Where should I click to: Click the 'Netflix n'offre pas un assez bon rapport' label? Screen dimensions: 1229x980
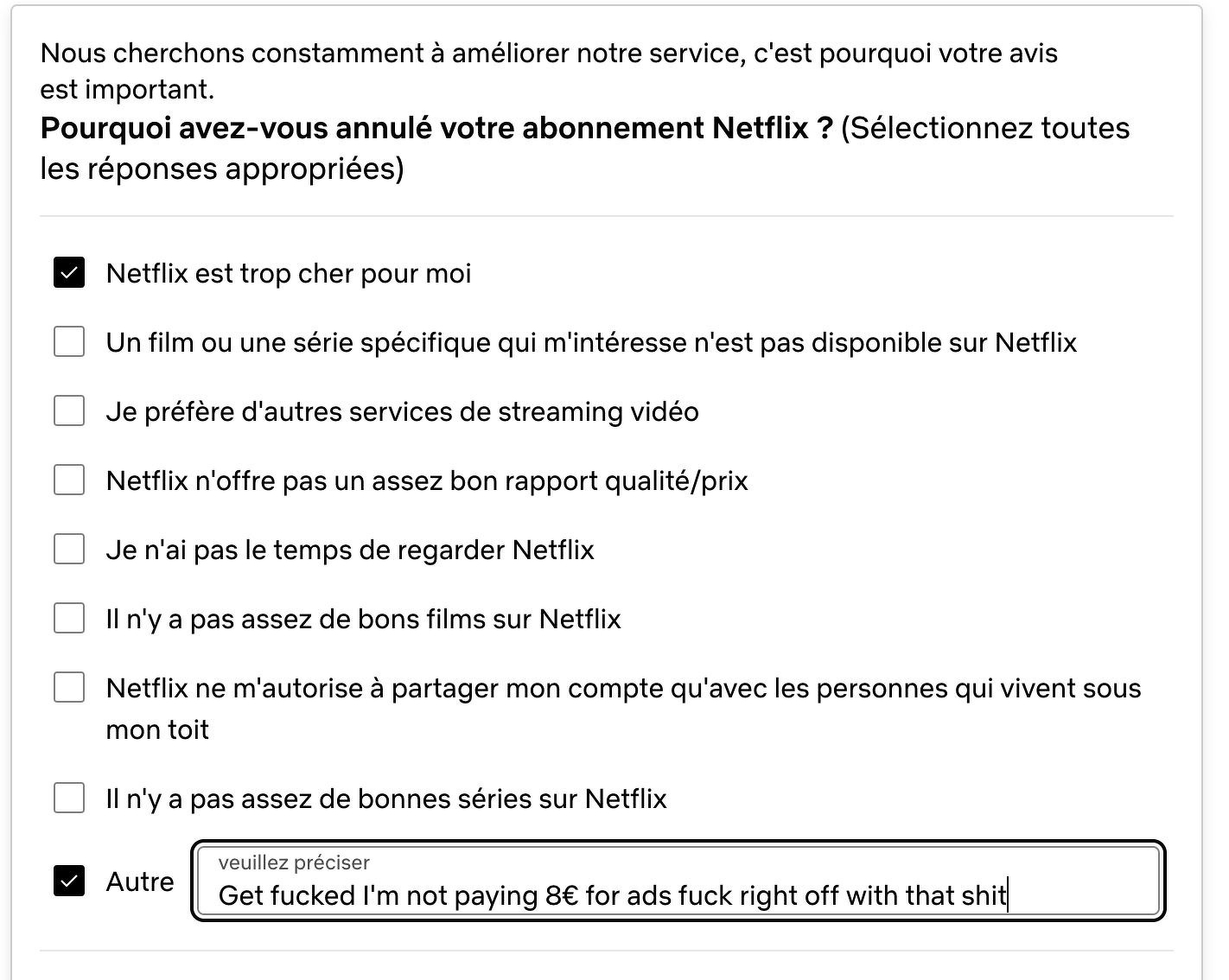tap(427, 481)
